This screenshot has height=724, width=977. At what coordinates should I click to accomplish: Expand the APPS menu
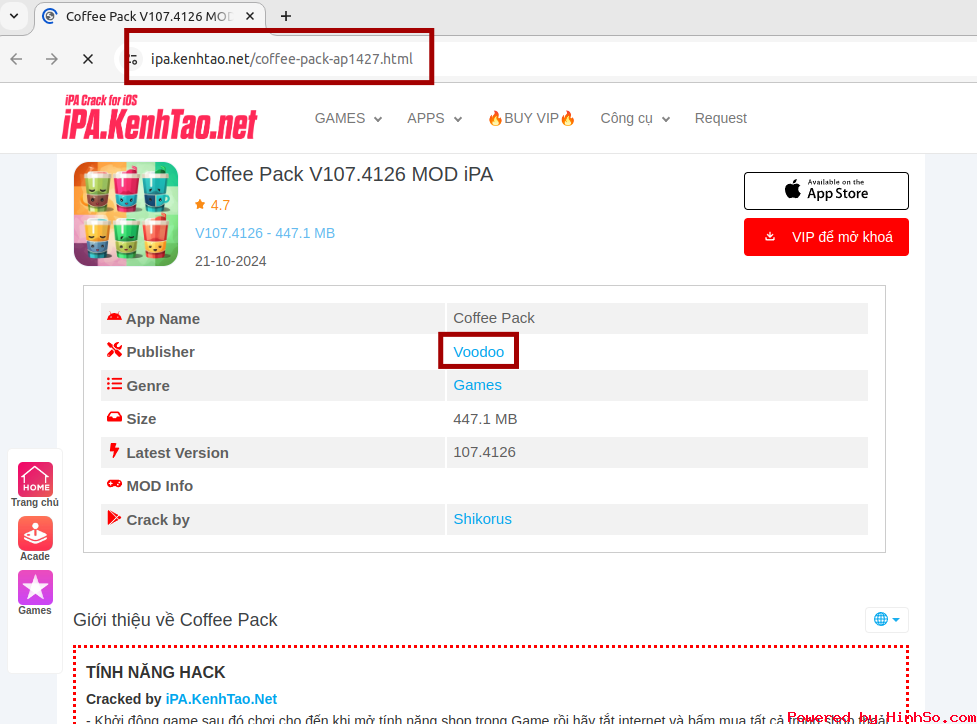pos(434,118)
